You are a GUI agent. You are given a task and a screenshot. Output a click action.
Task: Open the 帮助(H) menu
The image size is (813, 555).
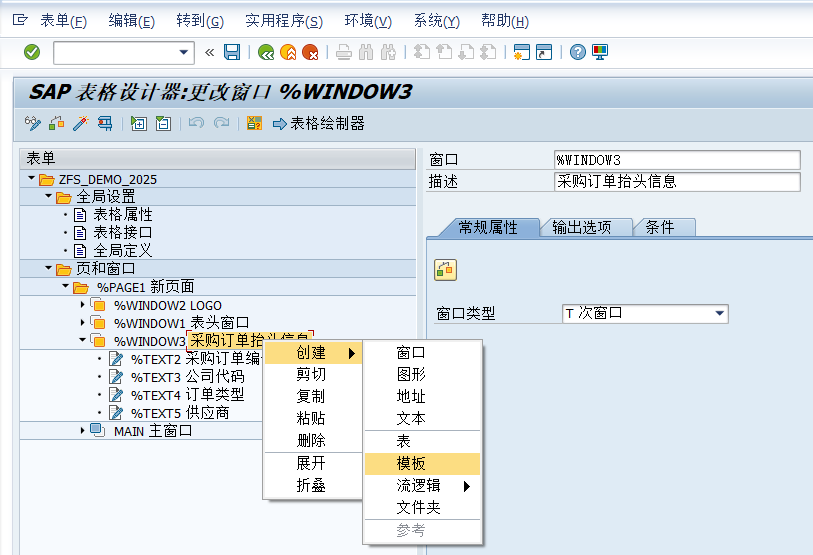point(504,21)
